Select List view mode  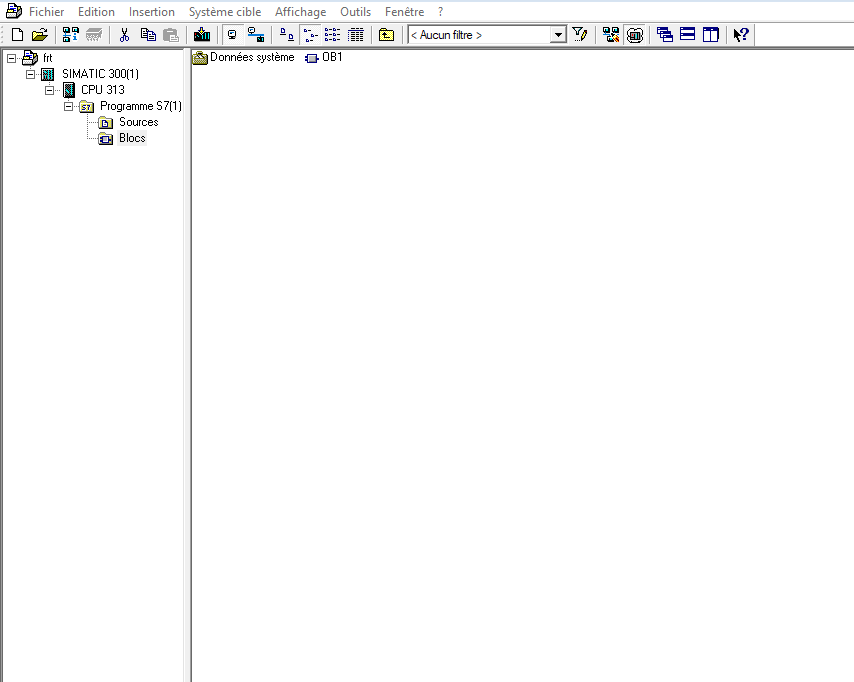(332, 35)
